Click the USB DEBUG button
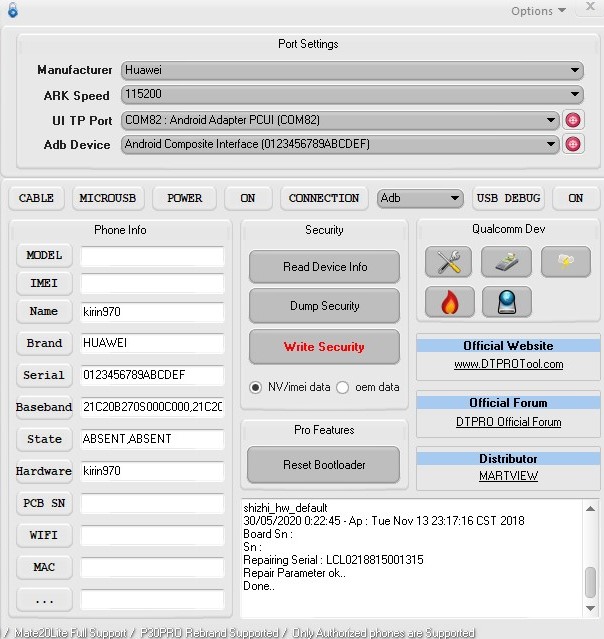604x639 pixels. tap(508, 198)
